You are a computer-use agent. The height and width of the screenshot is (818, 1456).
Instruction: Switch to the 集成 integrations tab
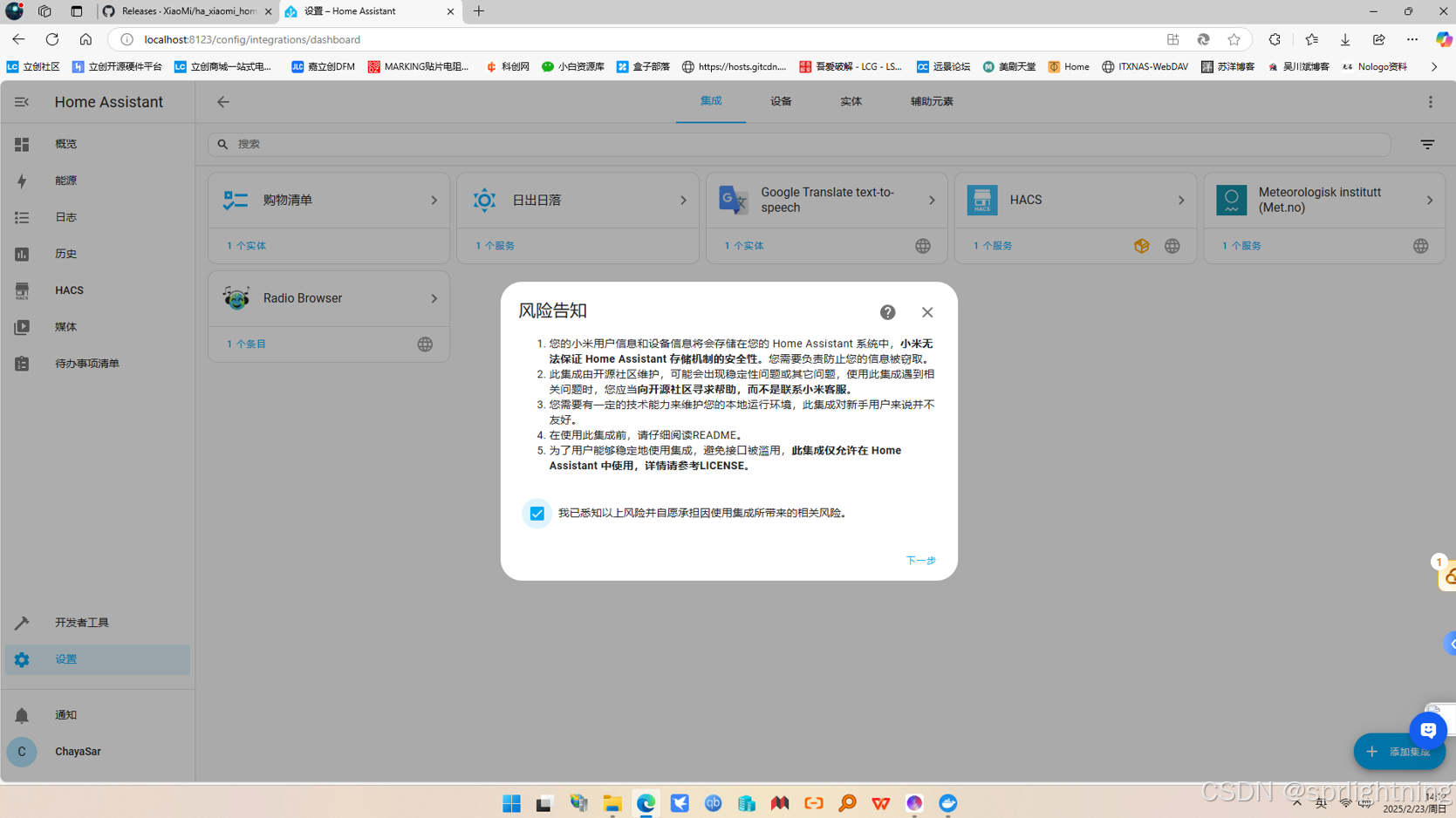(x=711, y=101)
